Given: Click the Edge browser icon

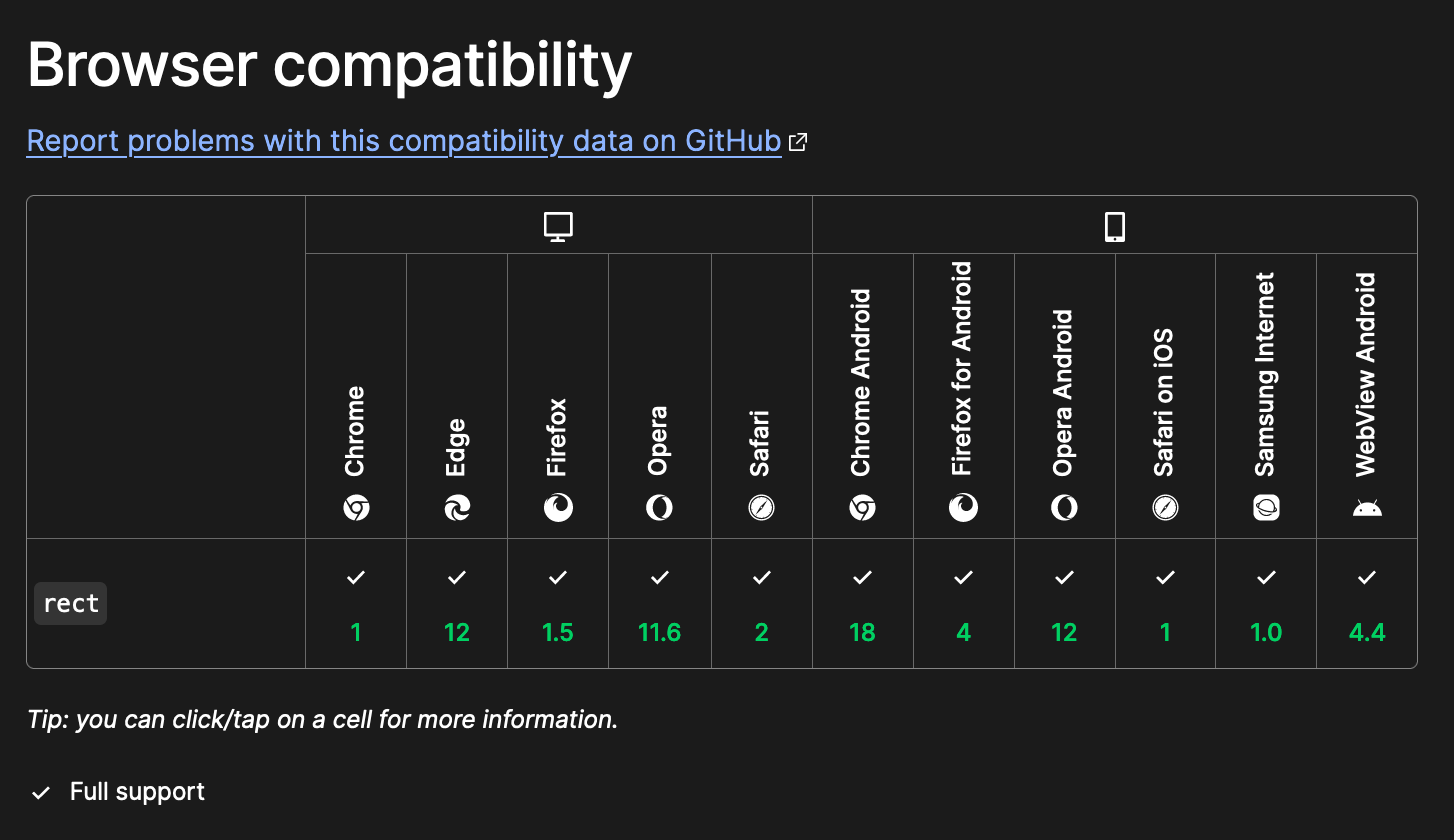Looking at the screenshot, I should coord(457,508).
